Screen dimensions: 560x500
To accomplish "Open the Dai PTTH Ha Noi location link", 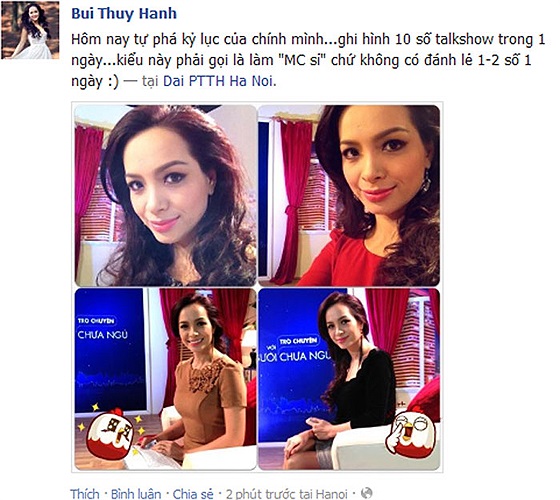I will 218,81.
